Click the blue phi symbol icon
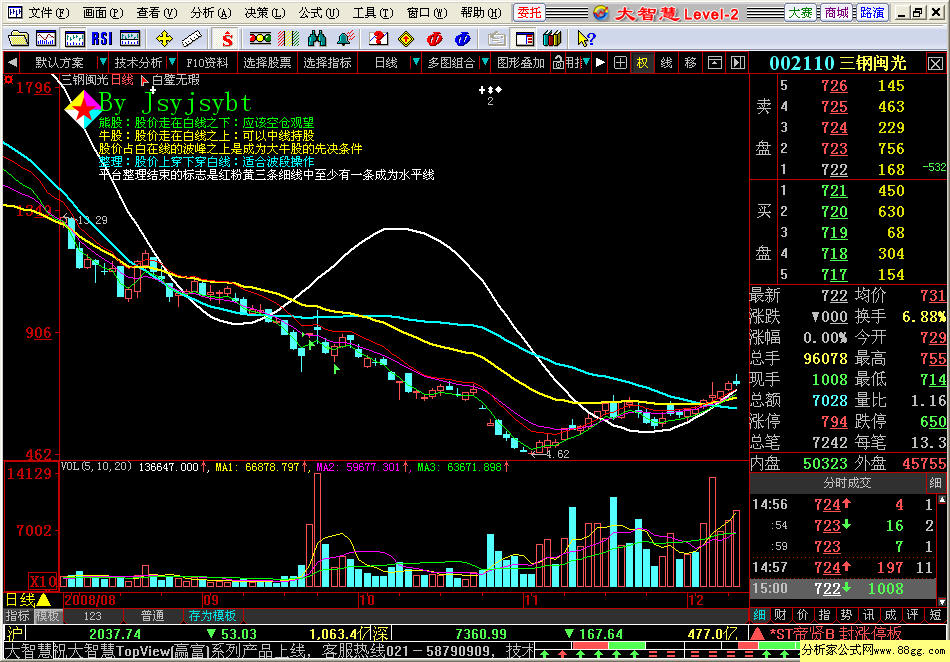This screenshot has height=662, width=950. pyautogui.click(x=462, y=39)
